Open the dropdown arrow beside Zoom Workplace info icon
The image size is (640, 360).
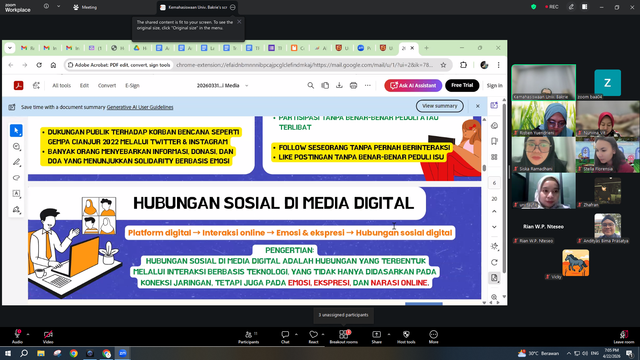(58, 7)
